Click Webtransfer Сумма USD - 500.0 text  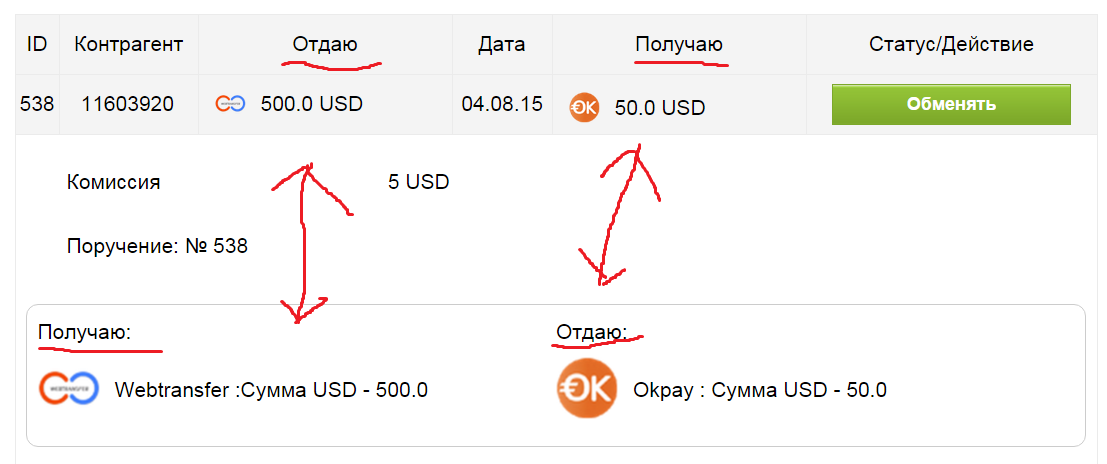[x=271, y=390]
